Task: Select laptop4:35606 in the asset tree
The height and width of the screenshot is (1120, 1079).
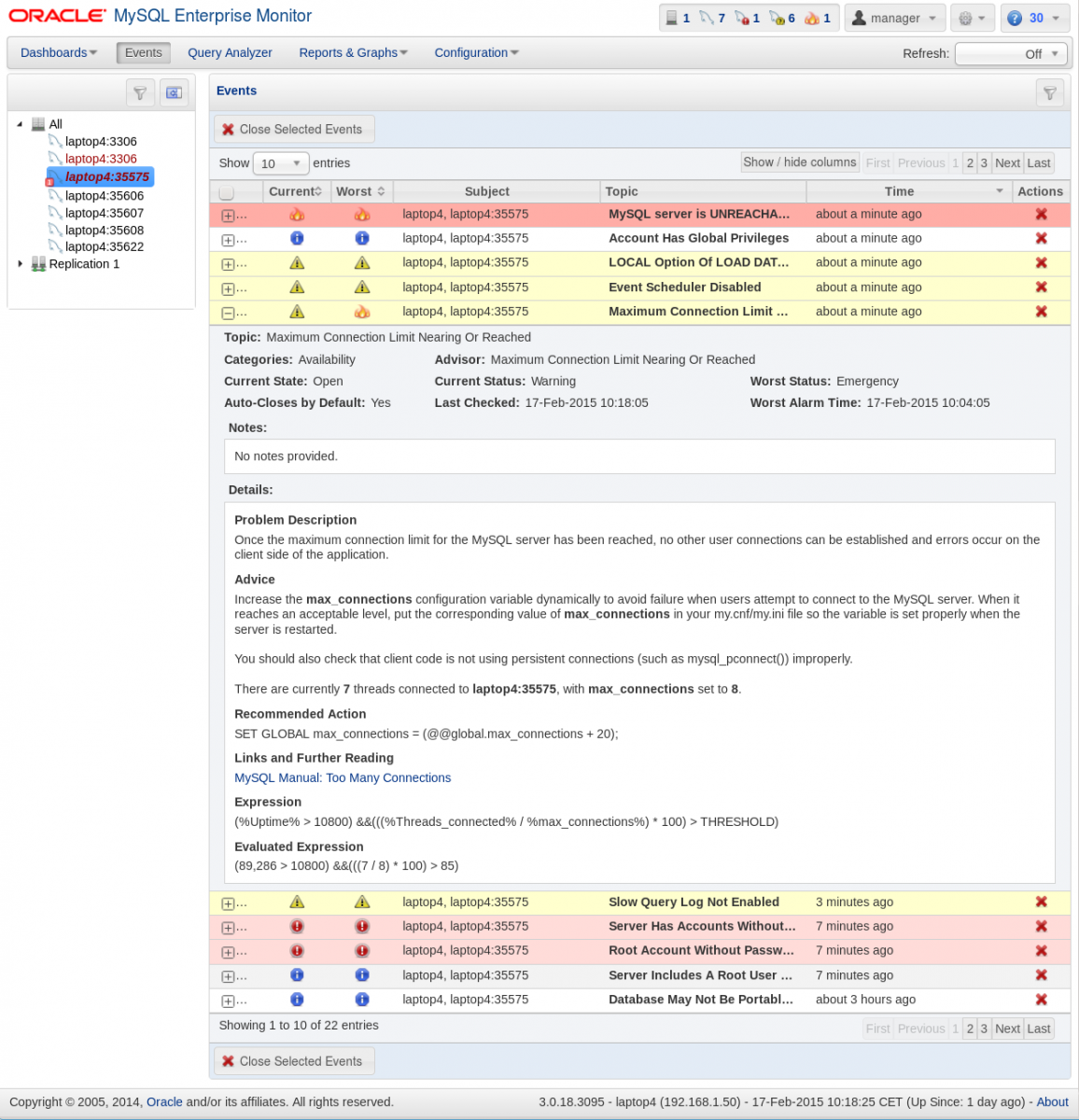Action: tap(105, 196)
